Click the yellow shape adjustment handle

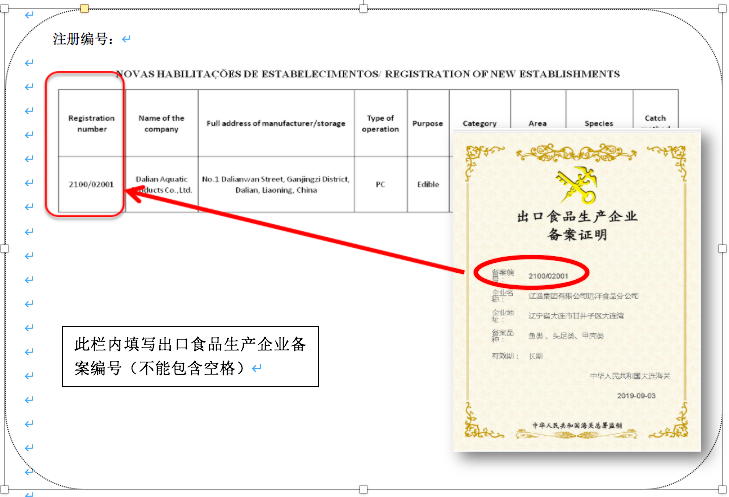pos(84,9)
